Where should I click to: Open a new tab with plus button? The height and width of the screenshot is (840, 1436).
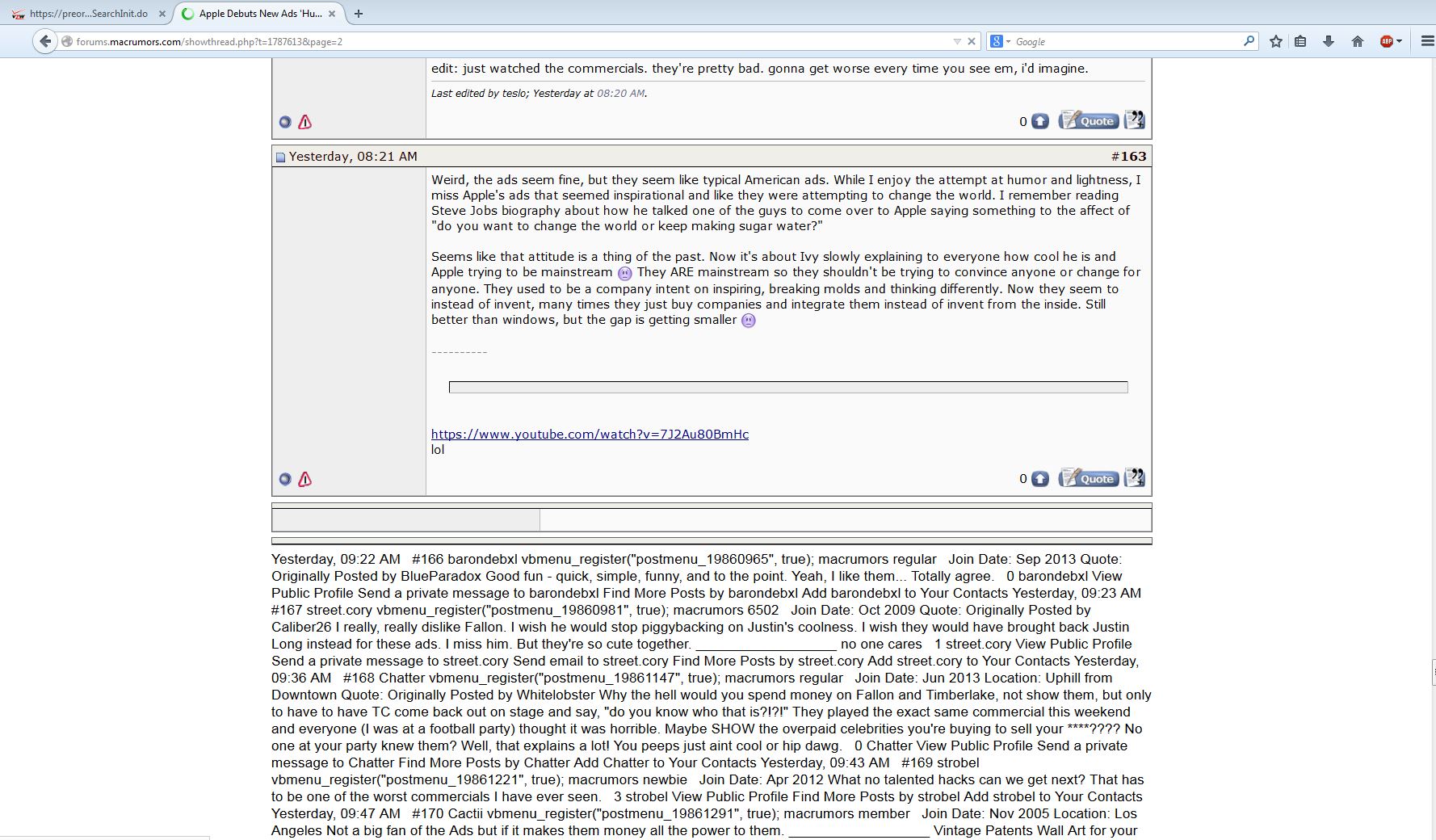click(359, 14)
